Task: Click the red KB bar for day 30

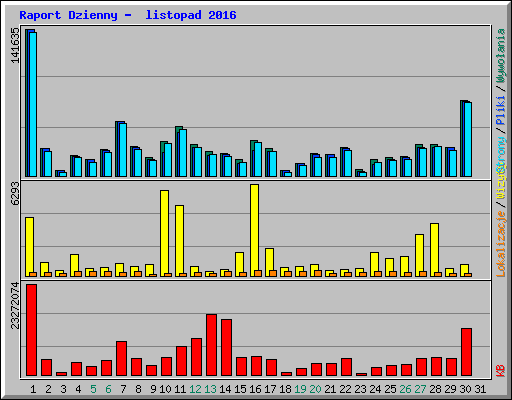Action: [467, 352]
